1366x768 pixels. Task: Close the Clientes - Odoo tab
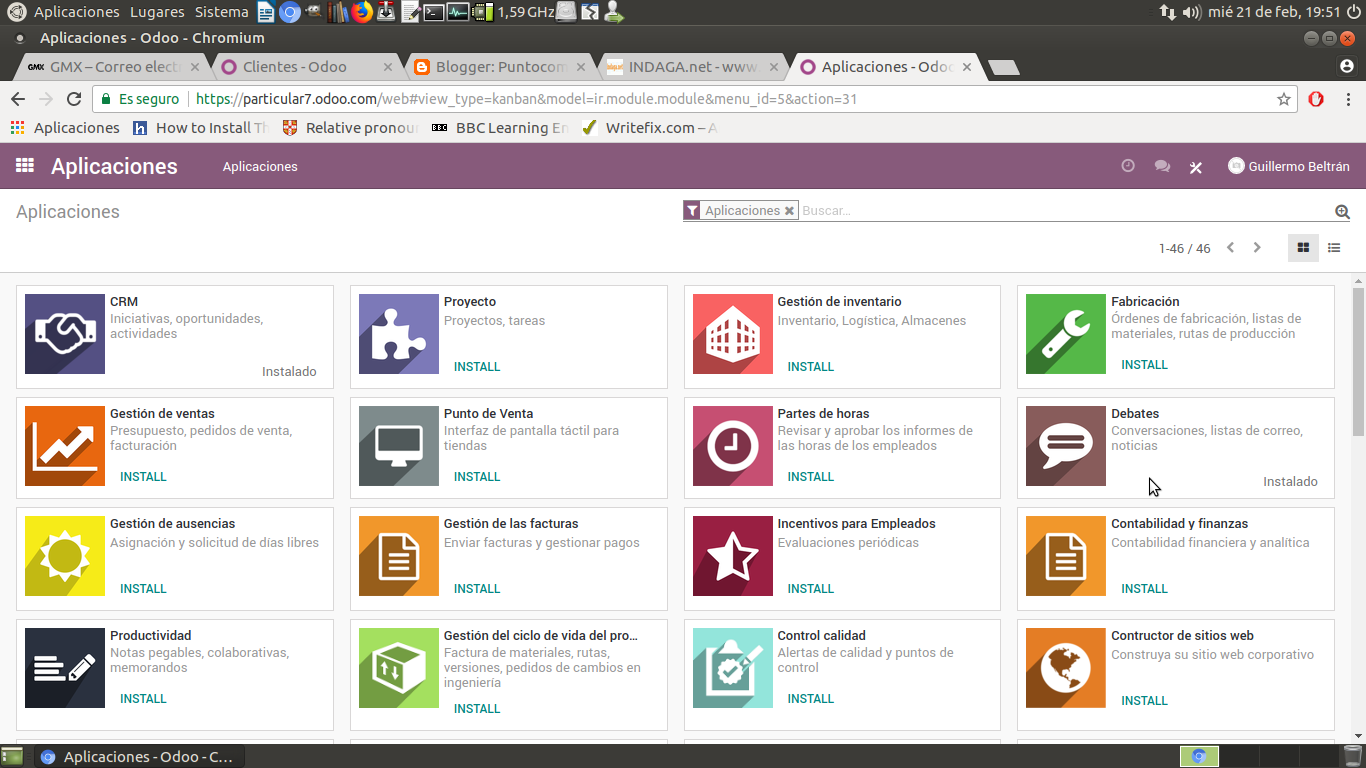point(388,67)
